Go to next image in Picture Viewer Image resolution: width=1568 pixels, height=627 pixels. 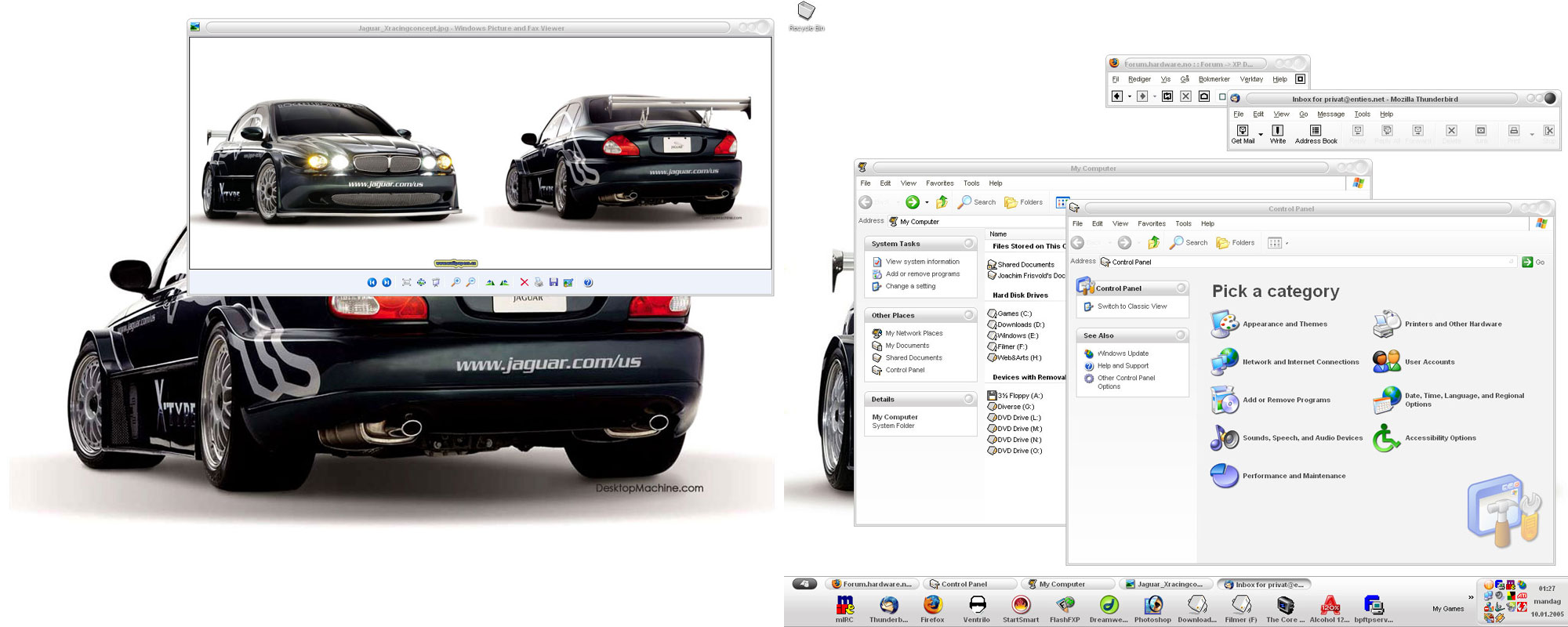click(387, 282)
